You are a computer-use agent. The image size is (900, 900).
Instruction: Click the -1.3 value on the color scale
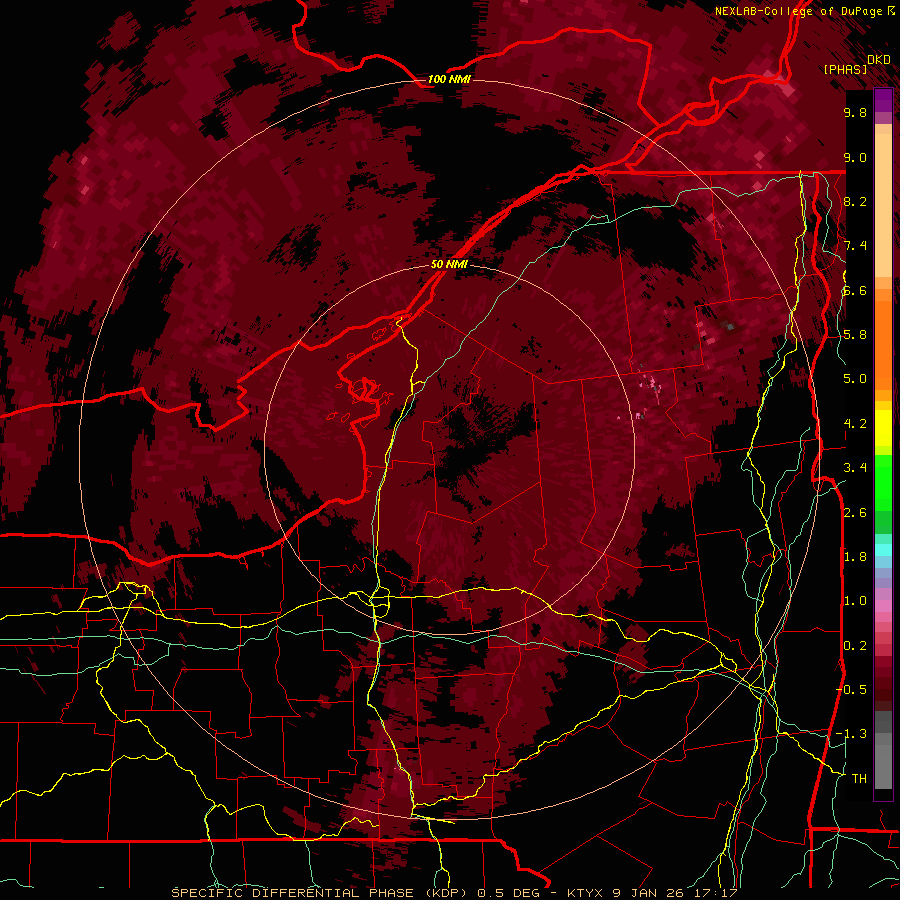coord(852,734)
